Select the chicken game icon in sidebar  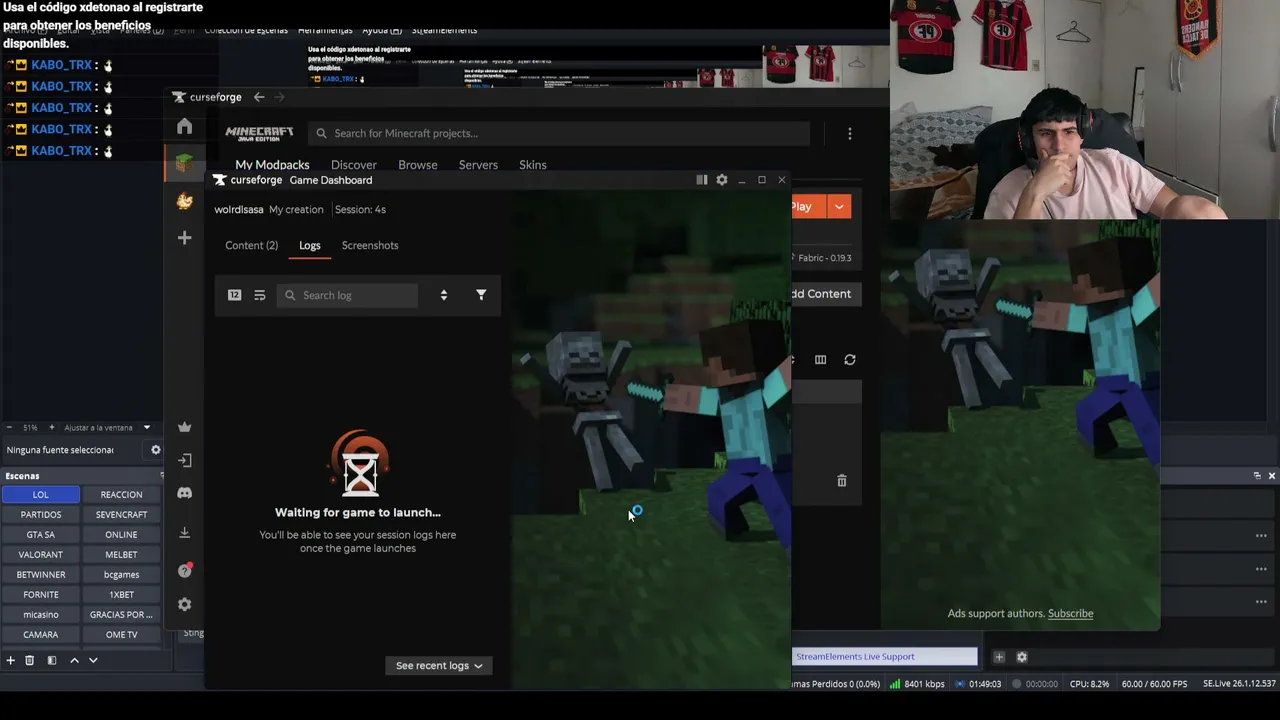(x=184, y=201)
